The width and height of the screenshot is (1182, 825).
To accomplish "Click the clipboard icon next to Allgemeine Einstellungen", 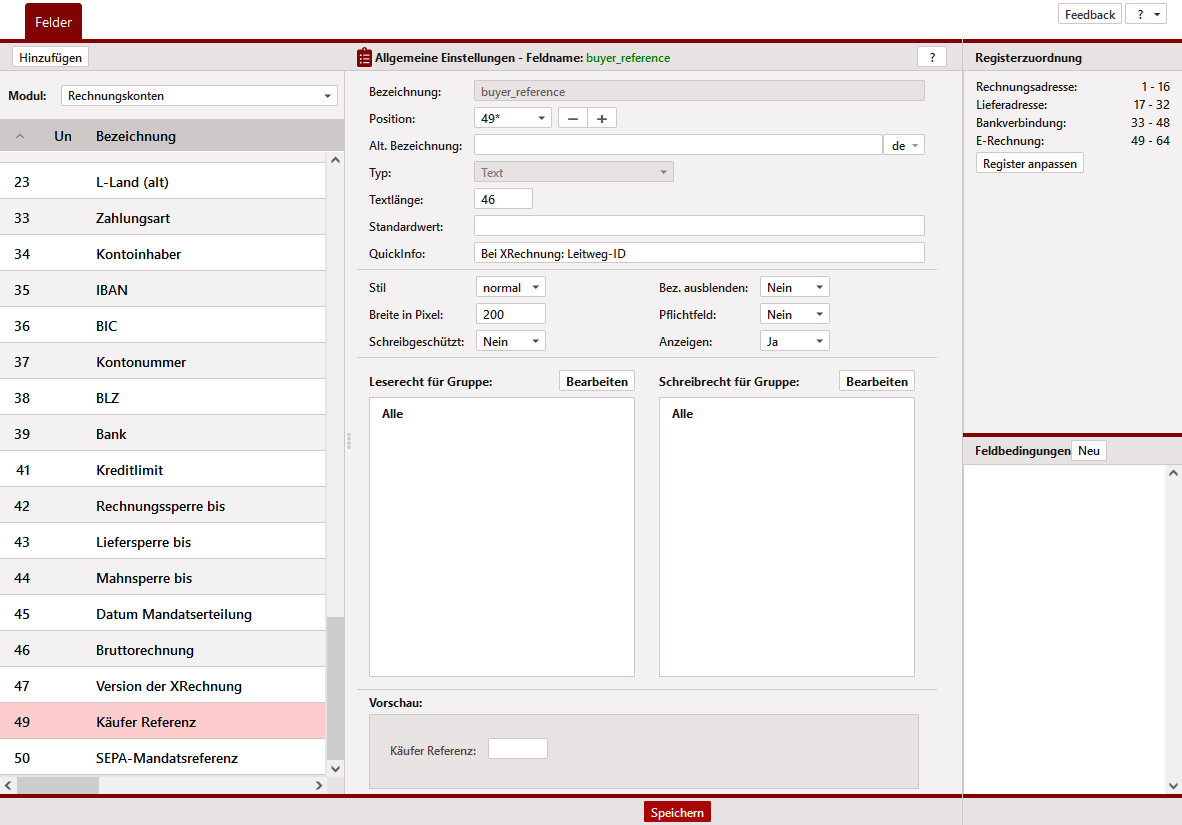I will pos(364,58).
